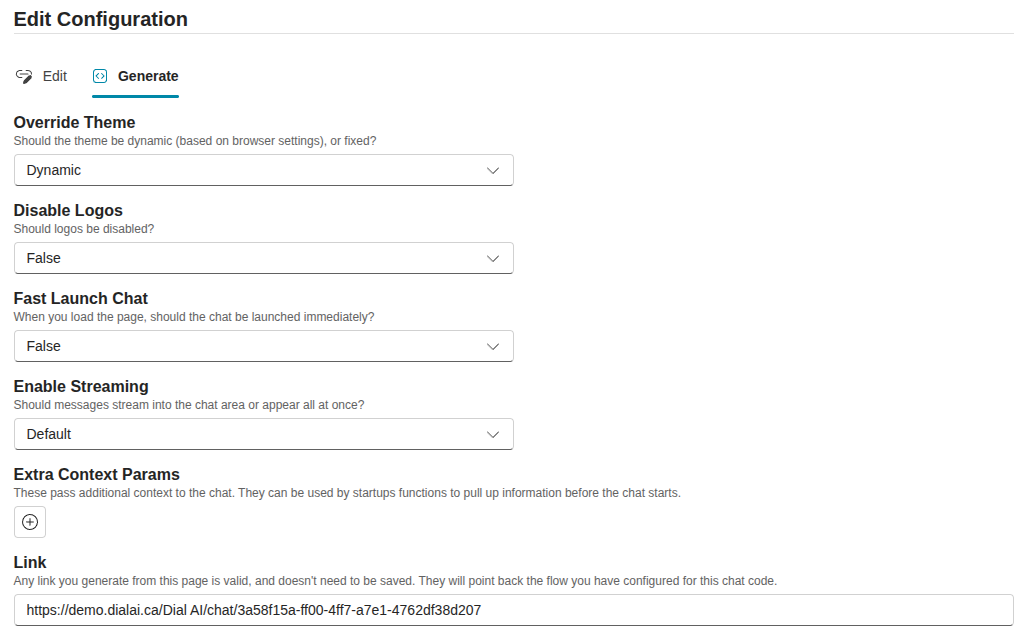
Task: Click the pencil icon on the Edit tab
Action: (x=23, y=75)
